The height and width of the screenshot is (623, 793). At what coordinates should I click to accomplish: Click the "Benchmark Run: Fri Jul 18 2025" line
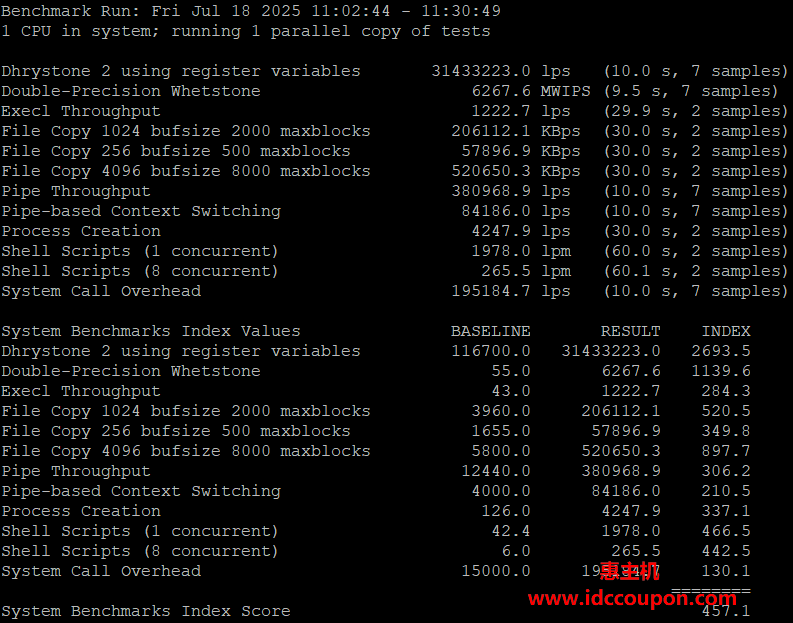point(251,11)
